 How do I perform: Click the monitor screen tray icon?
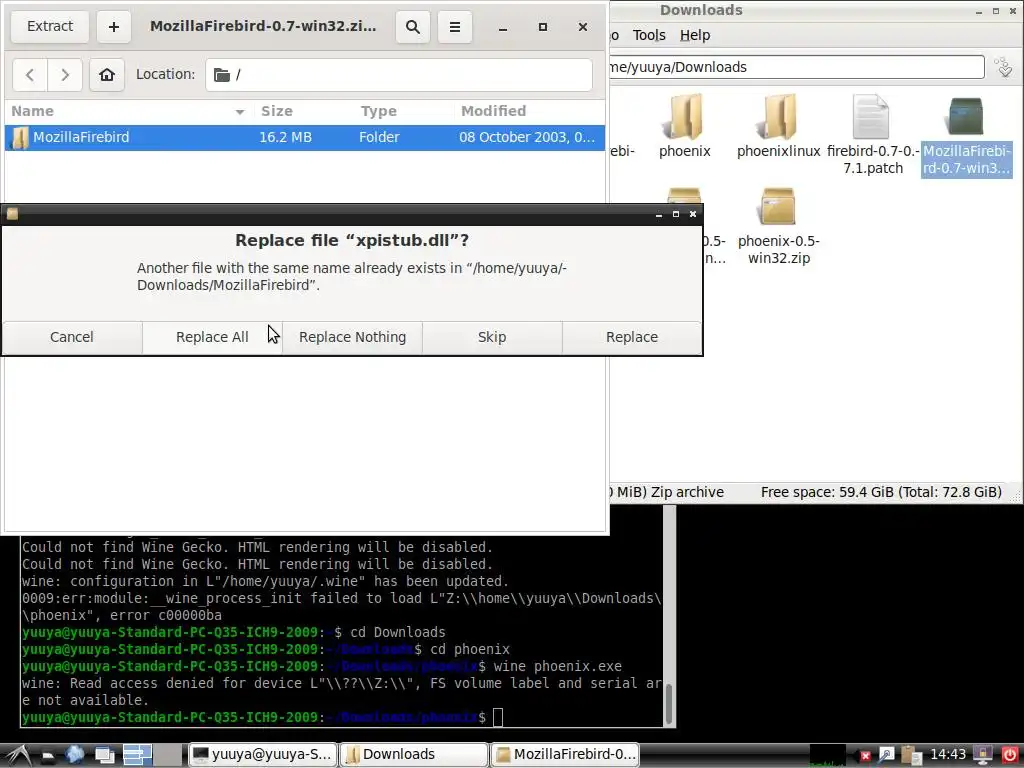983,755
